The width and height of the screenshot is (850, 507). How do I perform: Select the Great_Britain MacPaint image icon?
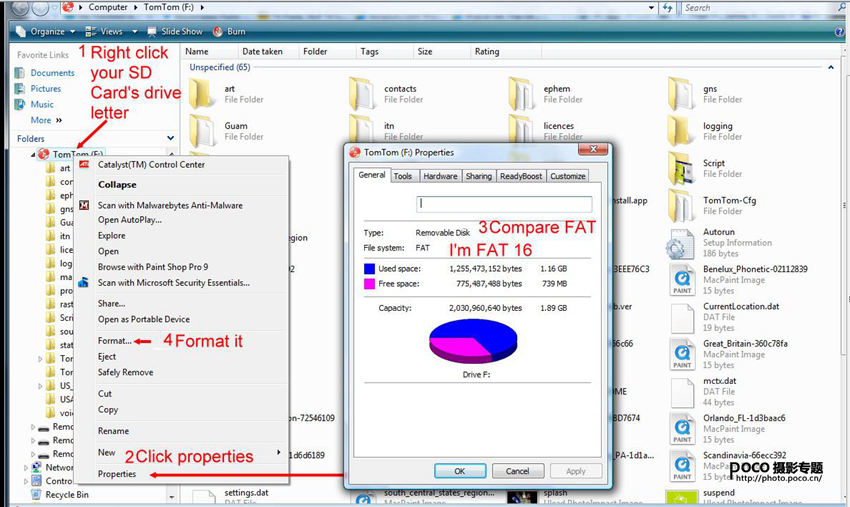pos(682,354)
